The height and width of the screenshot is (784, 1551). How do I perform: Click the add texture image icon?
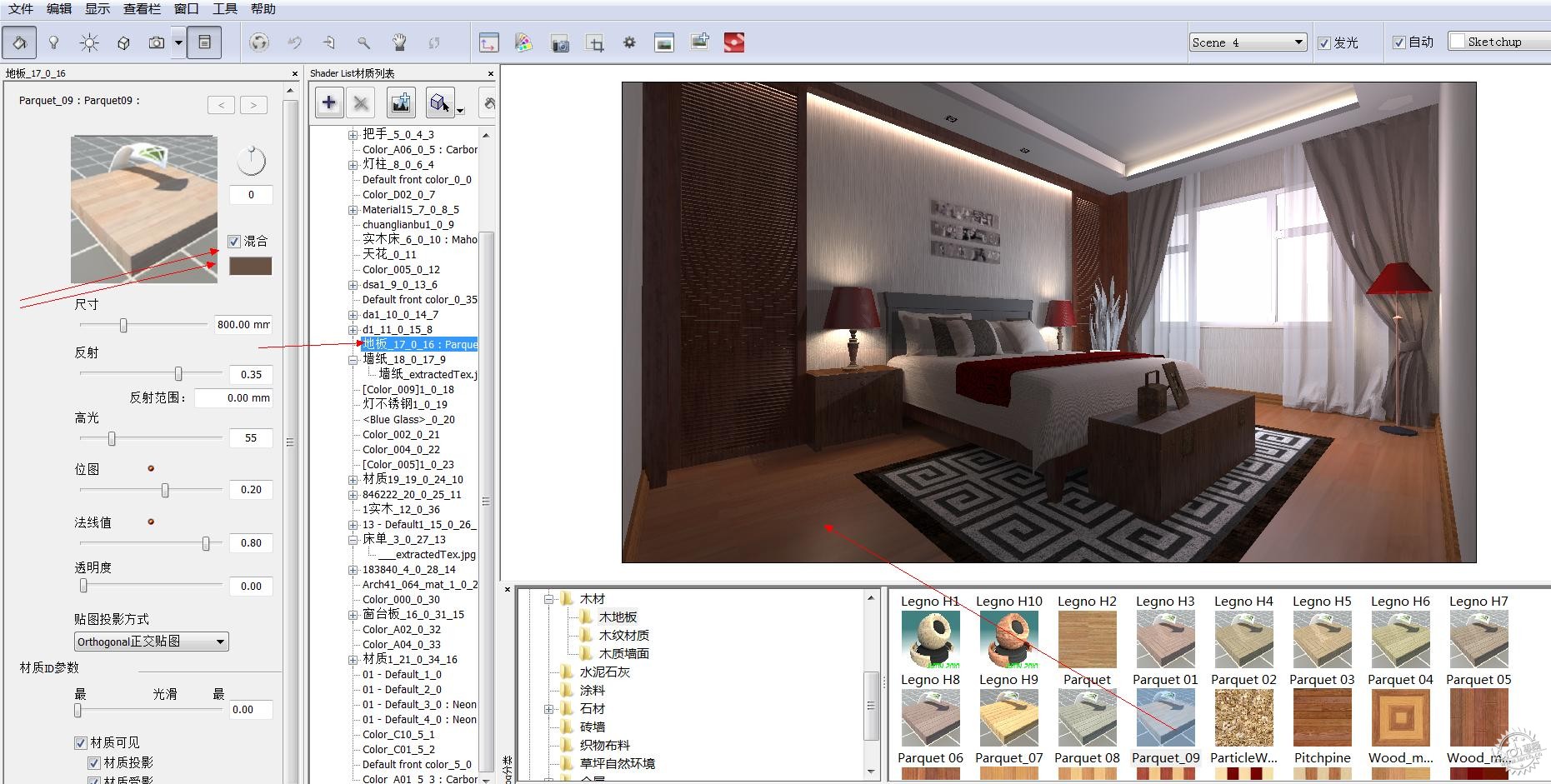(401, 102)
